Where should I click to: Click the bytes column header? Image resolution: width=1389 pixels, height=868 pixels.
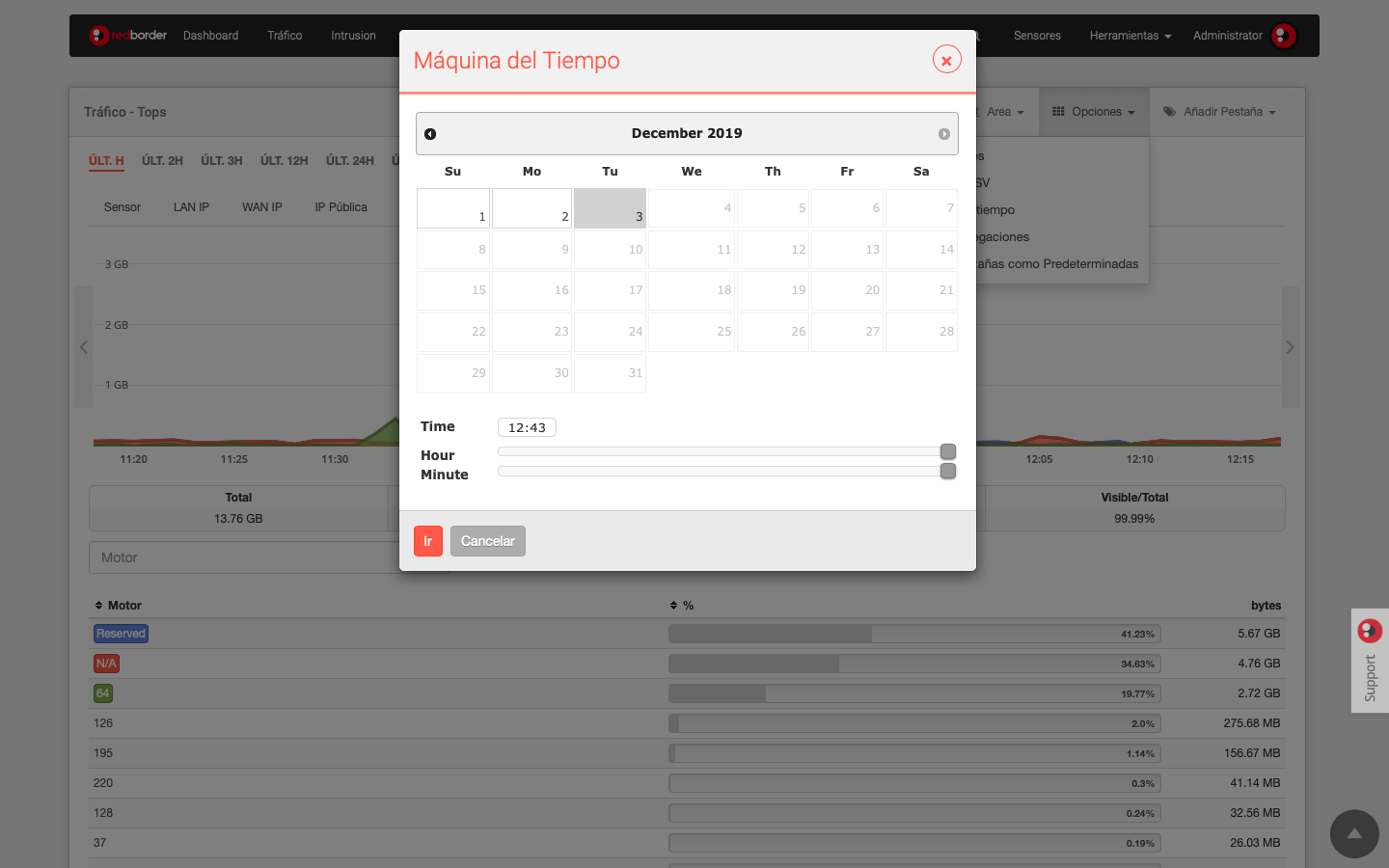click(1266, 606)
